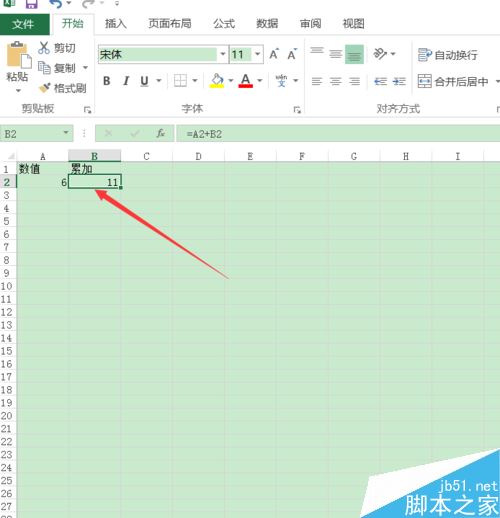Open the 视图 (View) tab
This screenshot has width=500, height=518.
pyautogui.click(x=353, y=24)
